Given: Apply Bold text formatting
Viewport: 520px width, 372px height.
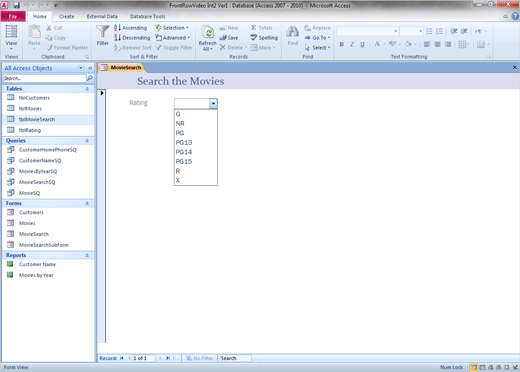Looking at the screenshot, I should click(341, 44).
